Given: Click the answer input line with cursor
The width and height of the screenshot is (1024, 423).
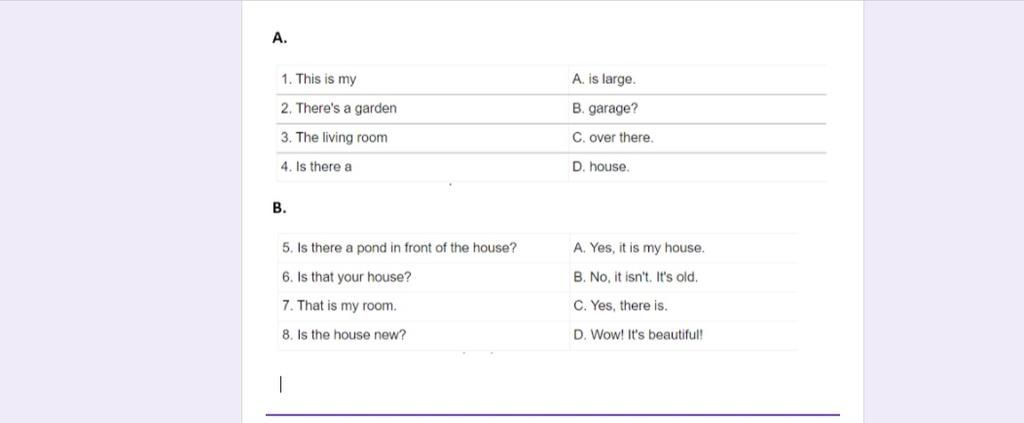Looking at the screenshot, I should [x=552, y=384].
